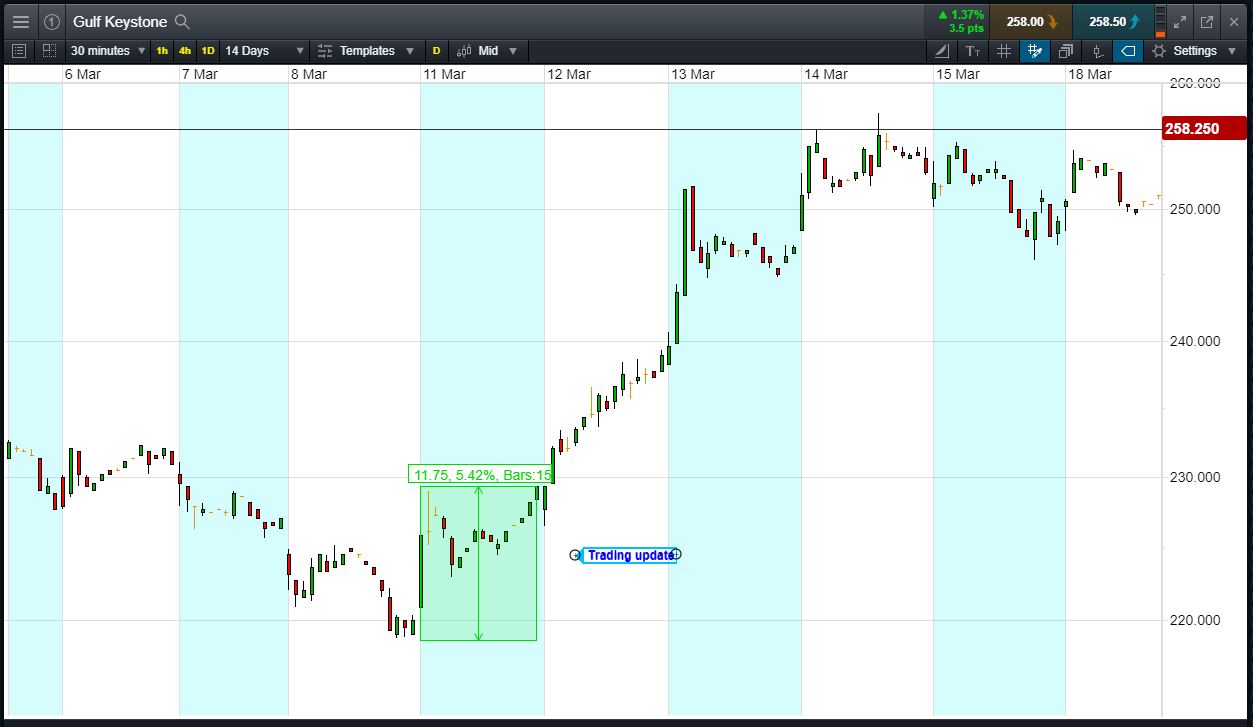Click the 258.50 buy price button
The width and height of the screenshot is (1253, 727).
[x=1113, y=21]
